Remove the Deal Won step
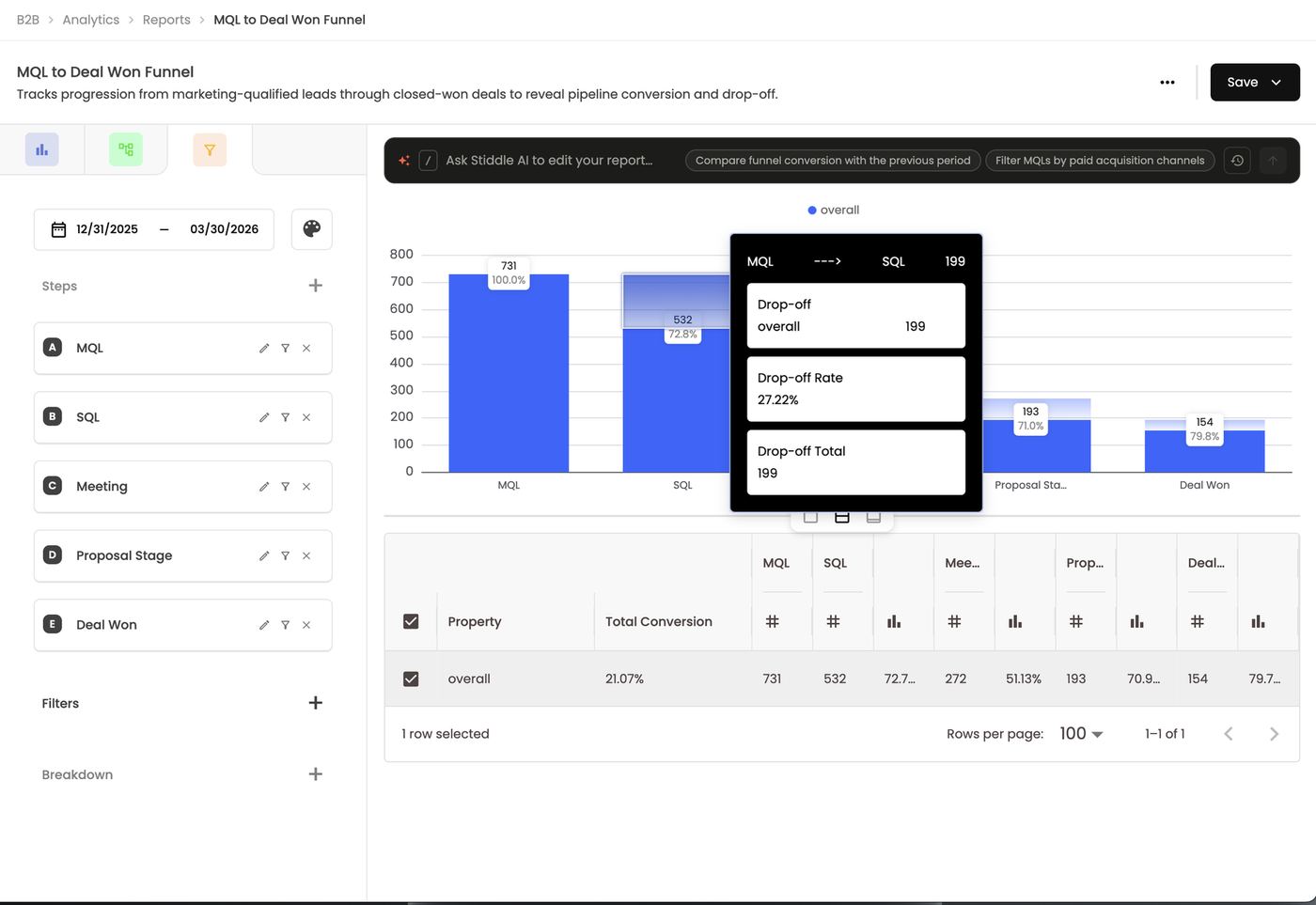Screen dimensions: 1316x905 (306, 625)
